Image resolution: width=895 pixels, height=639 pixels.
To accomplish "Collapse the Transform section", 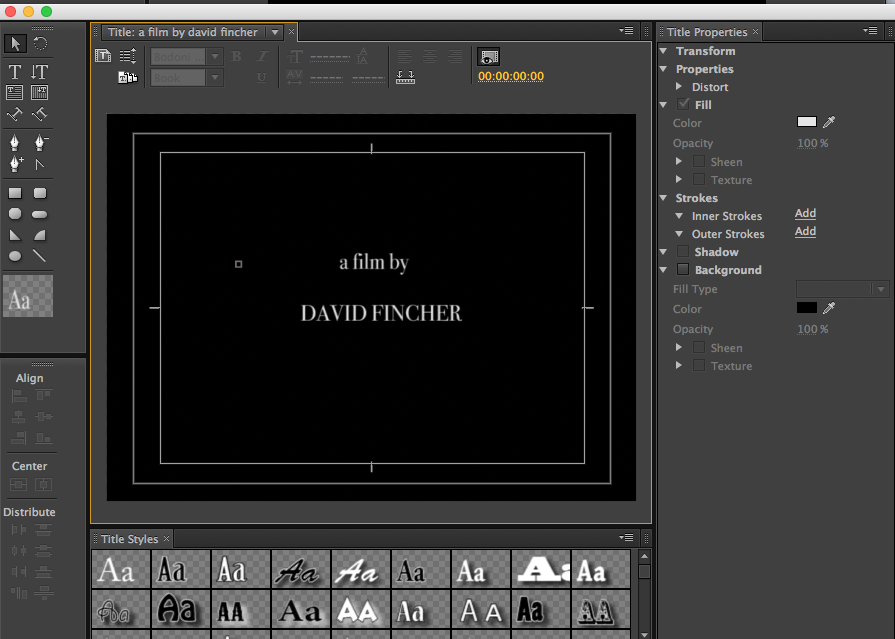I will click(664, 51).
